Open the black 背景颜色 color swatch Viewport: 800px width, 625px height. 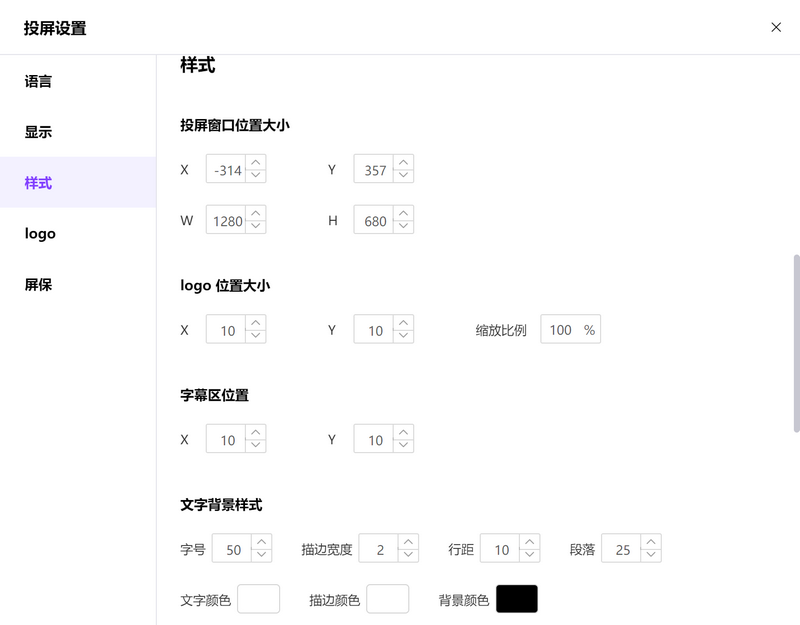(x=517, y=599)
